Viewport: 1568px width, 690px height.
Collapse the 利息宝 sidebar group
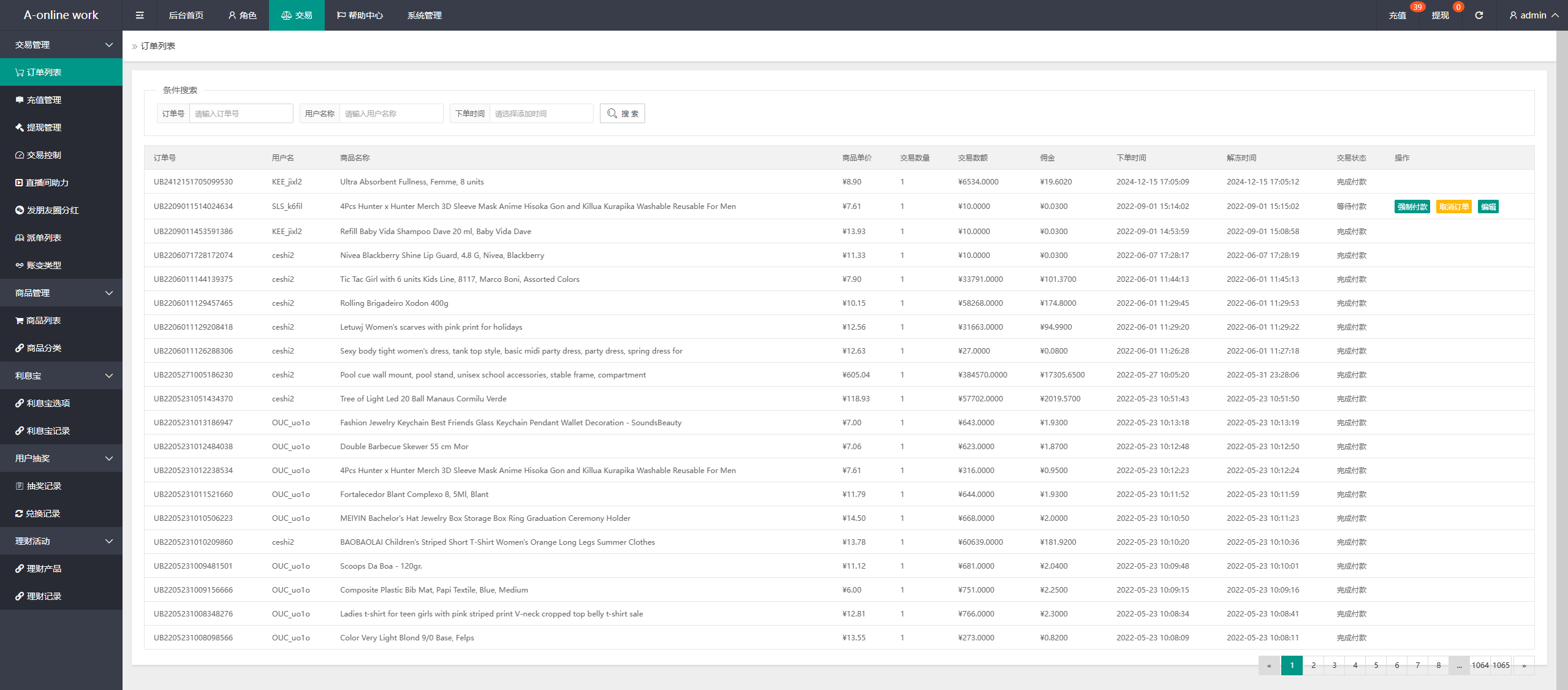(x=61, y=376)
